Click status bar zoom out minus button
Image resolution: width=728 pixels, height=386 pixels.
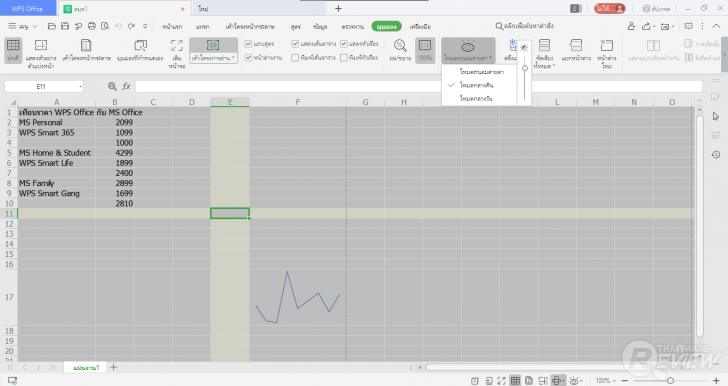tap(625, 381)
